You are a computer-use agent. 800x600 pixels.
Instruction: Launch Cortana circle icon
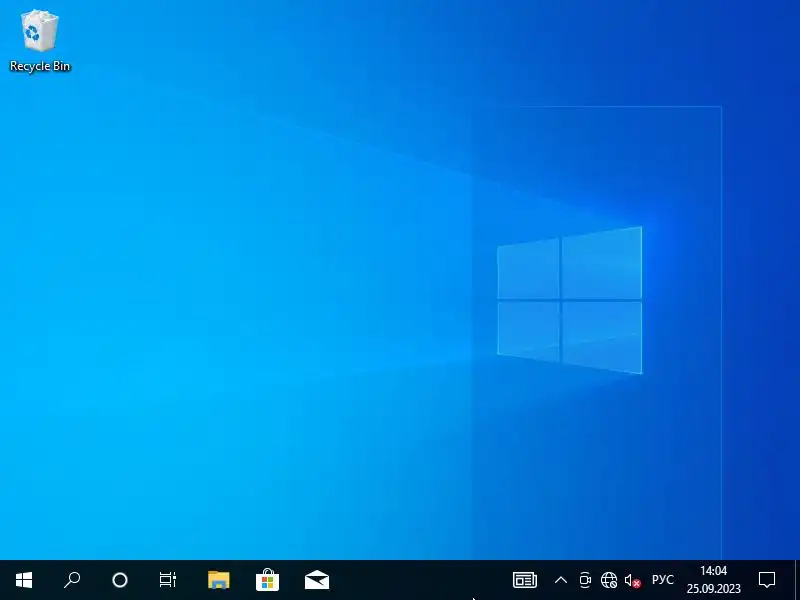[x=120, y=580]
